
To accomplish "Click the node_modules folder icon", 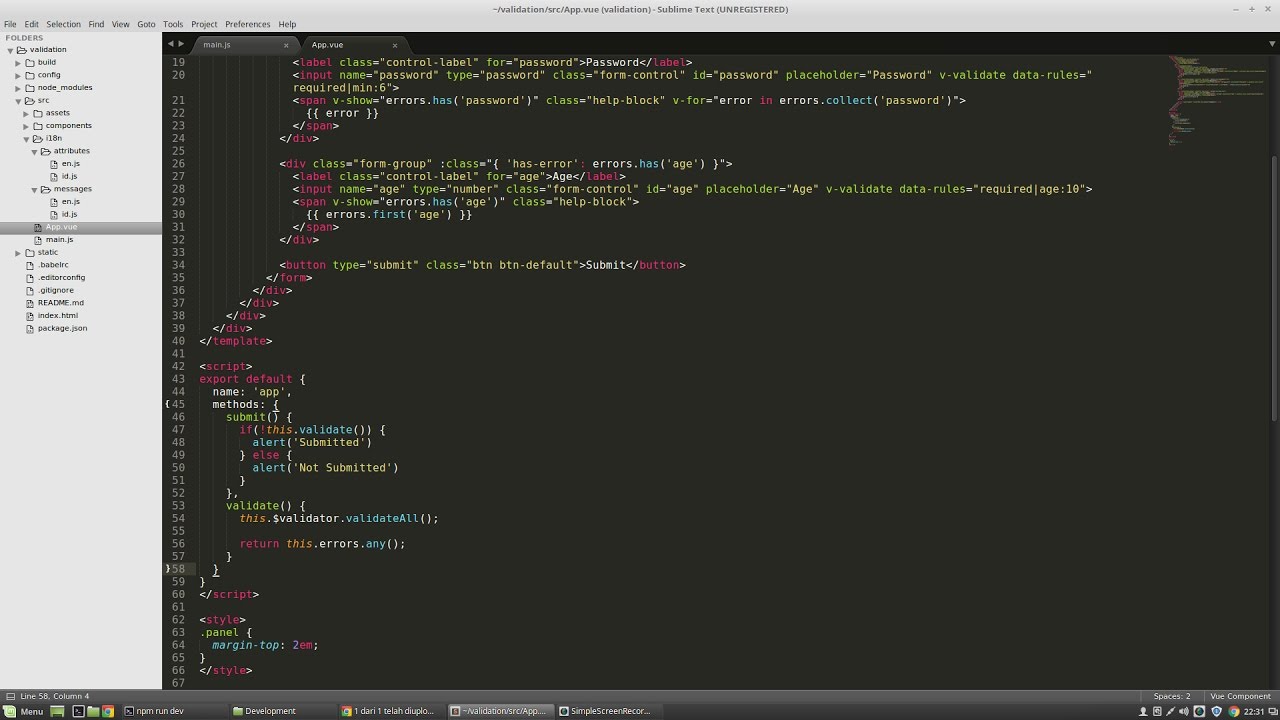I will pos(30,87).
